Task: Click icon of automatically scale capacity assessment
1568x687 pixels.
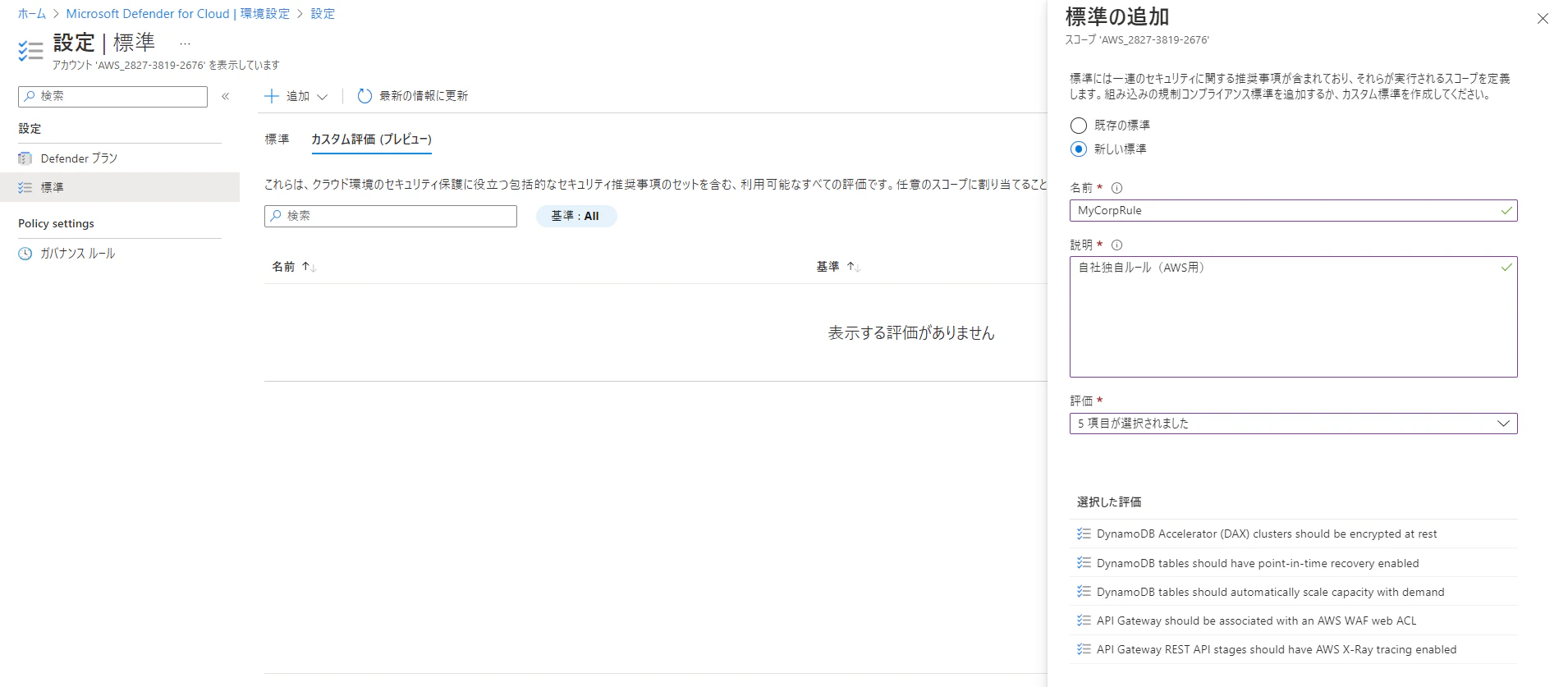Action: pos(1084,592)
